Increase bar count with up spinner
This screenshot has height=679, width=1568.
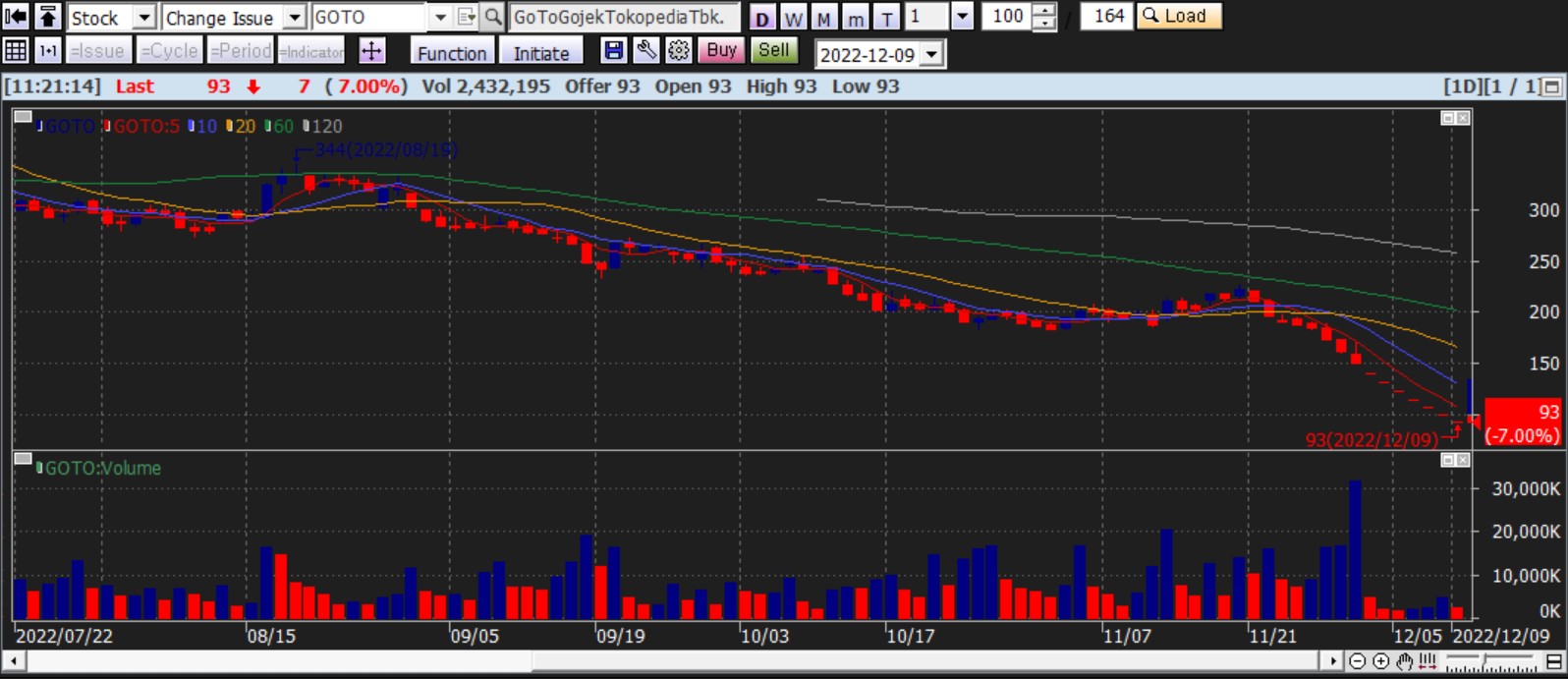point(1045,11)
